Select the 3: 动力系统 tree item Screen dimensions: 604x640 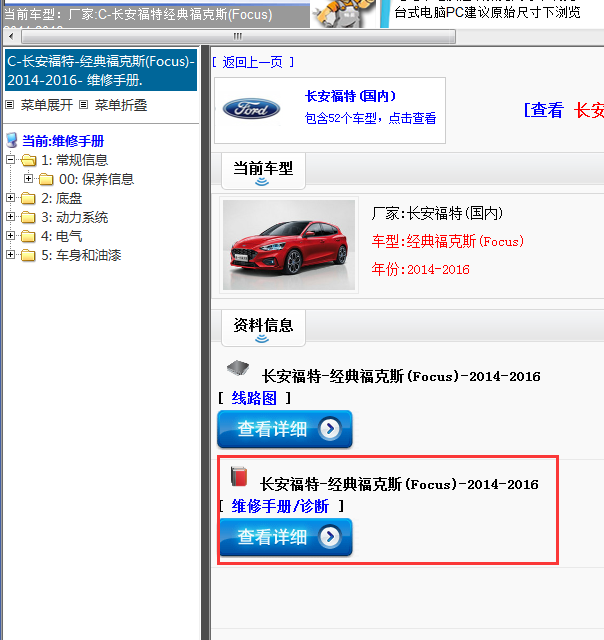(x=75, y=217)
